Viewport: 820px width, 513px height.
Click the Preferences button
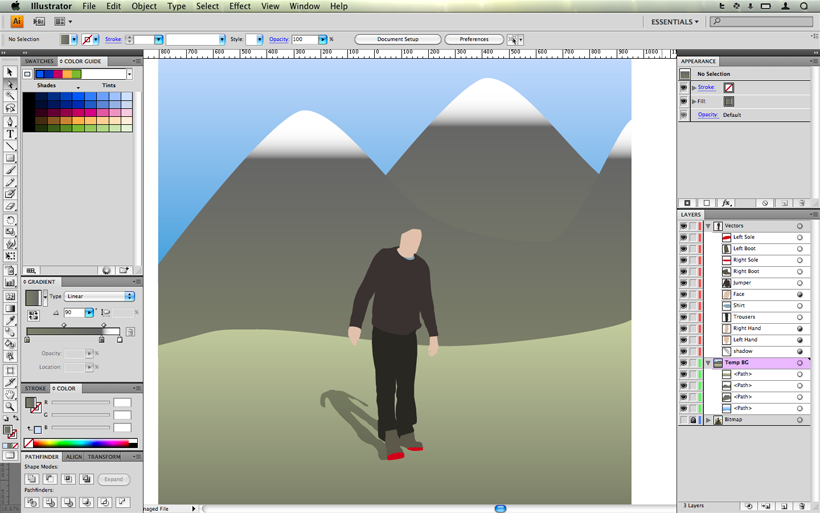[x=474, y=39]
